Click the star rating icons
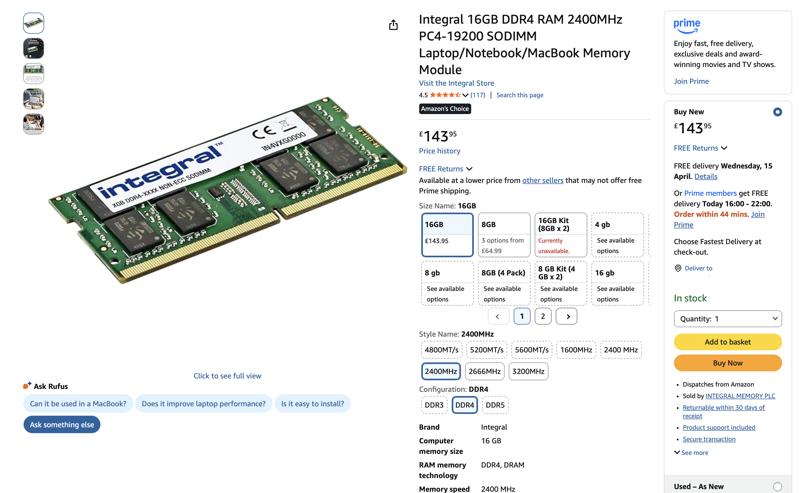The width and height of the screenshot is (800, 493). click(x=445, y=95)
